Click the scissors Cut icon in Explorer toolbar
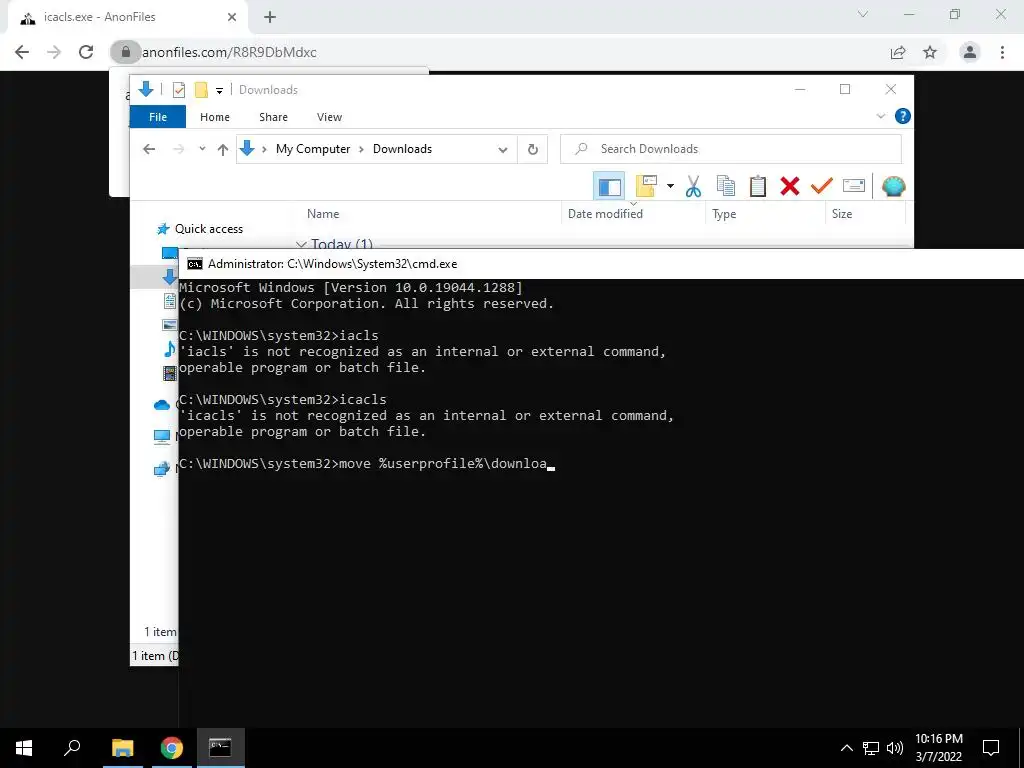The image size is (1024, 768). pyautogui.click(x=693, y=186)
